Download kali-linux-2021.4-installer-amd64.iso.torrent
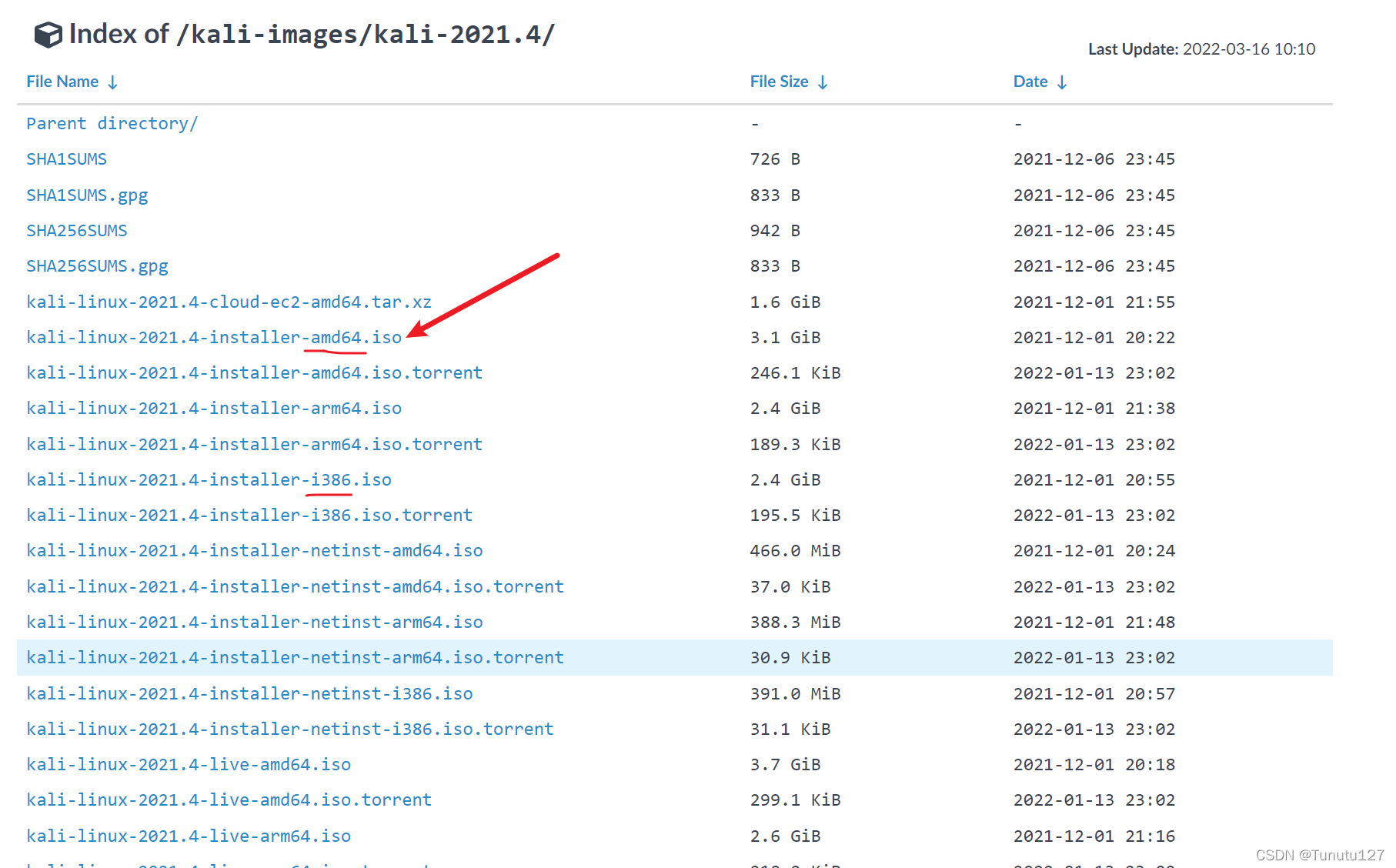The width and height of the screenshot is (1396, 868). point(255,373)
